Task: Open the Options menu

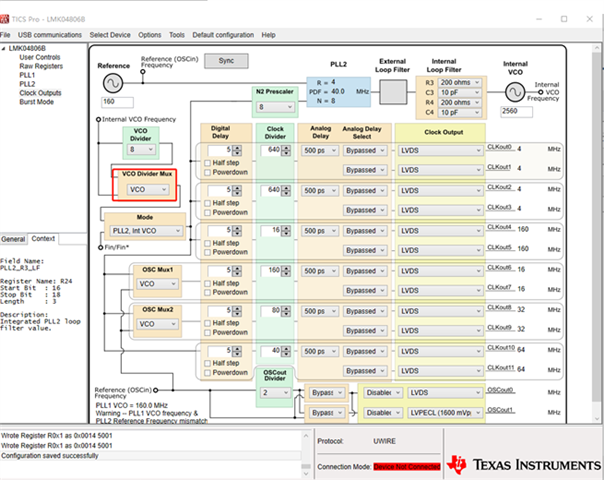Action: click(x=150, y=35)
